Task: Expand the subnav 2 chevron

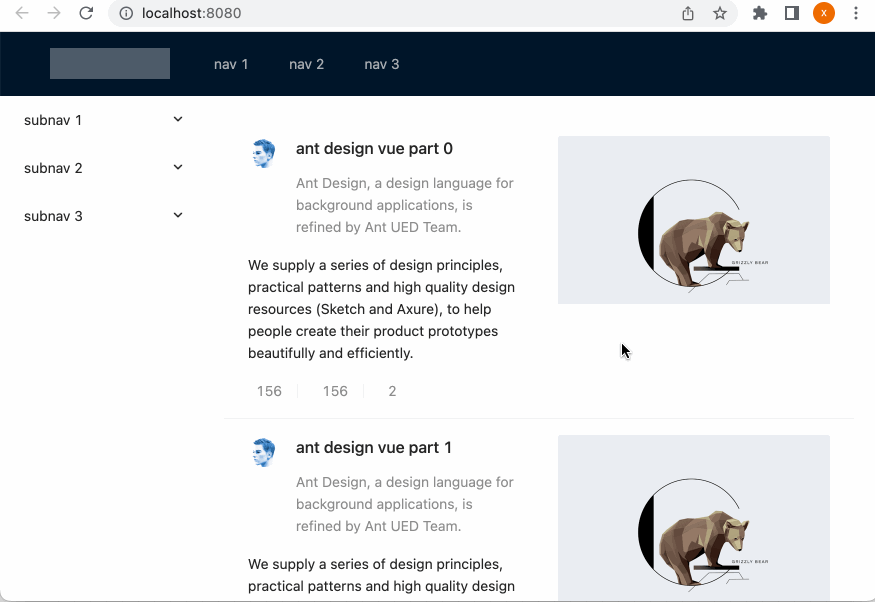Action: point(177,167)
